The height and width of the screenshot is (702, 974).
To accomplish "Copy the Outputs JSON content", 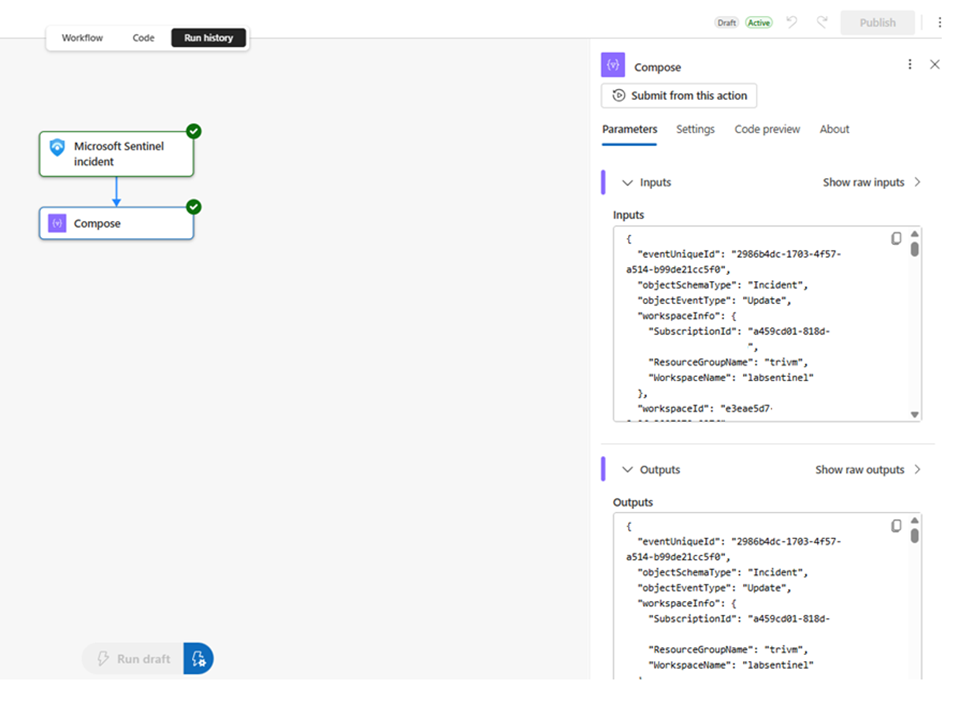I will click(896, 526).
